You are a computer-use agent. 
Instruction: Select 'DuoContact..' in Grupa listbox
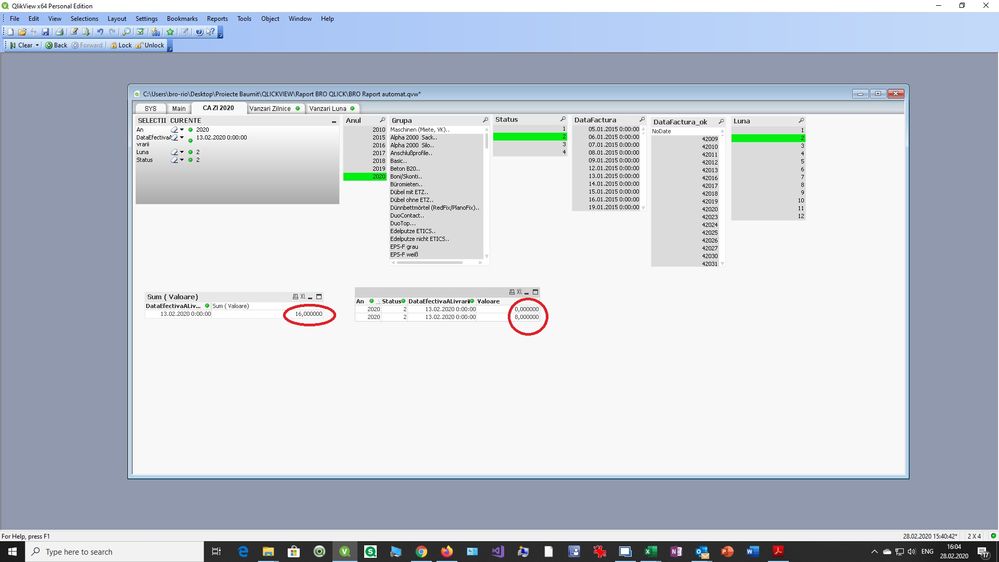[436, 215]
